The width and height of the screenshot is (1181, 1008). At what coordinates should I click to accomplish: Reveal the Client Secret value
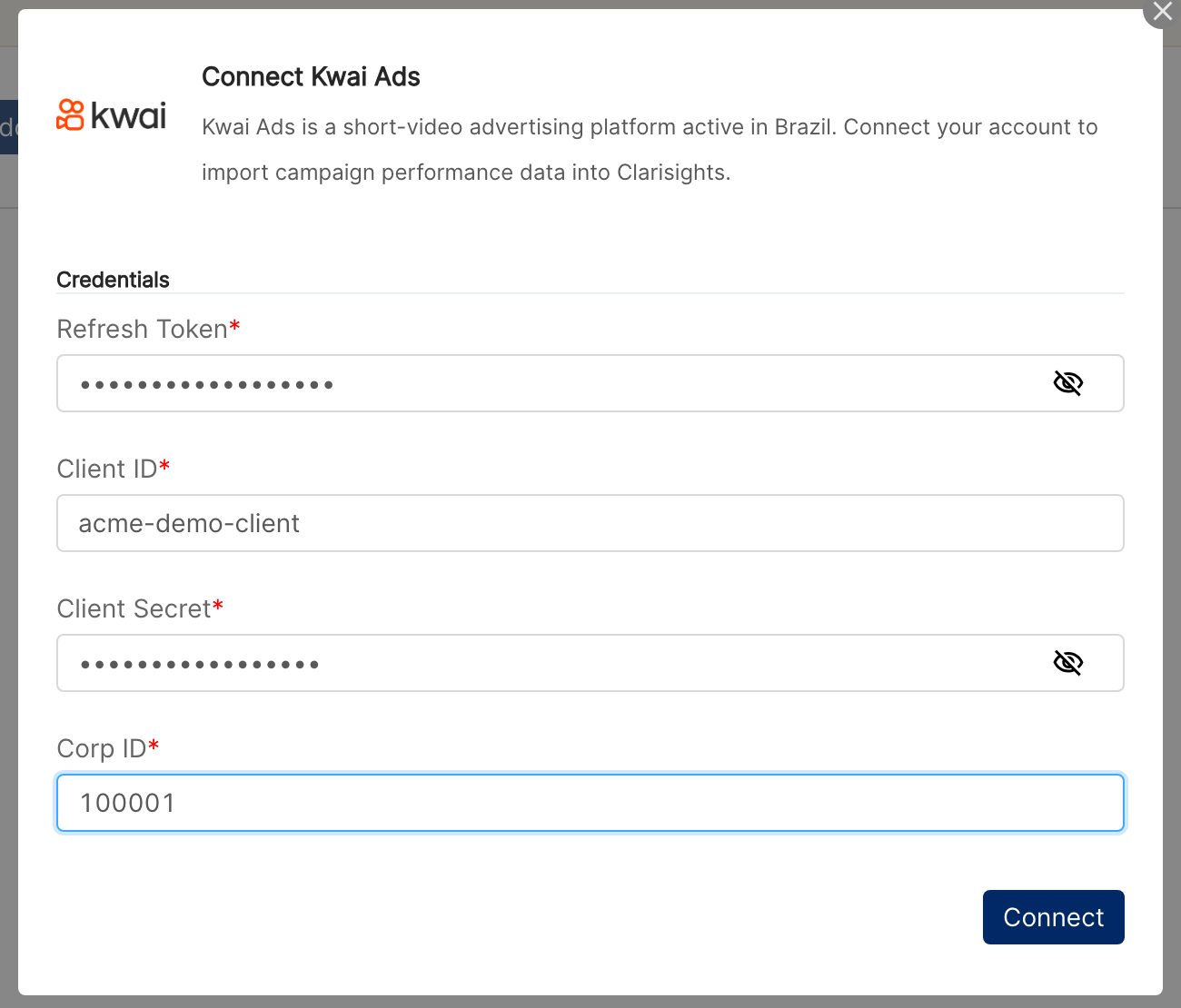click(x=1067, y=663)
